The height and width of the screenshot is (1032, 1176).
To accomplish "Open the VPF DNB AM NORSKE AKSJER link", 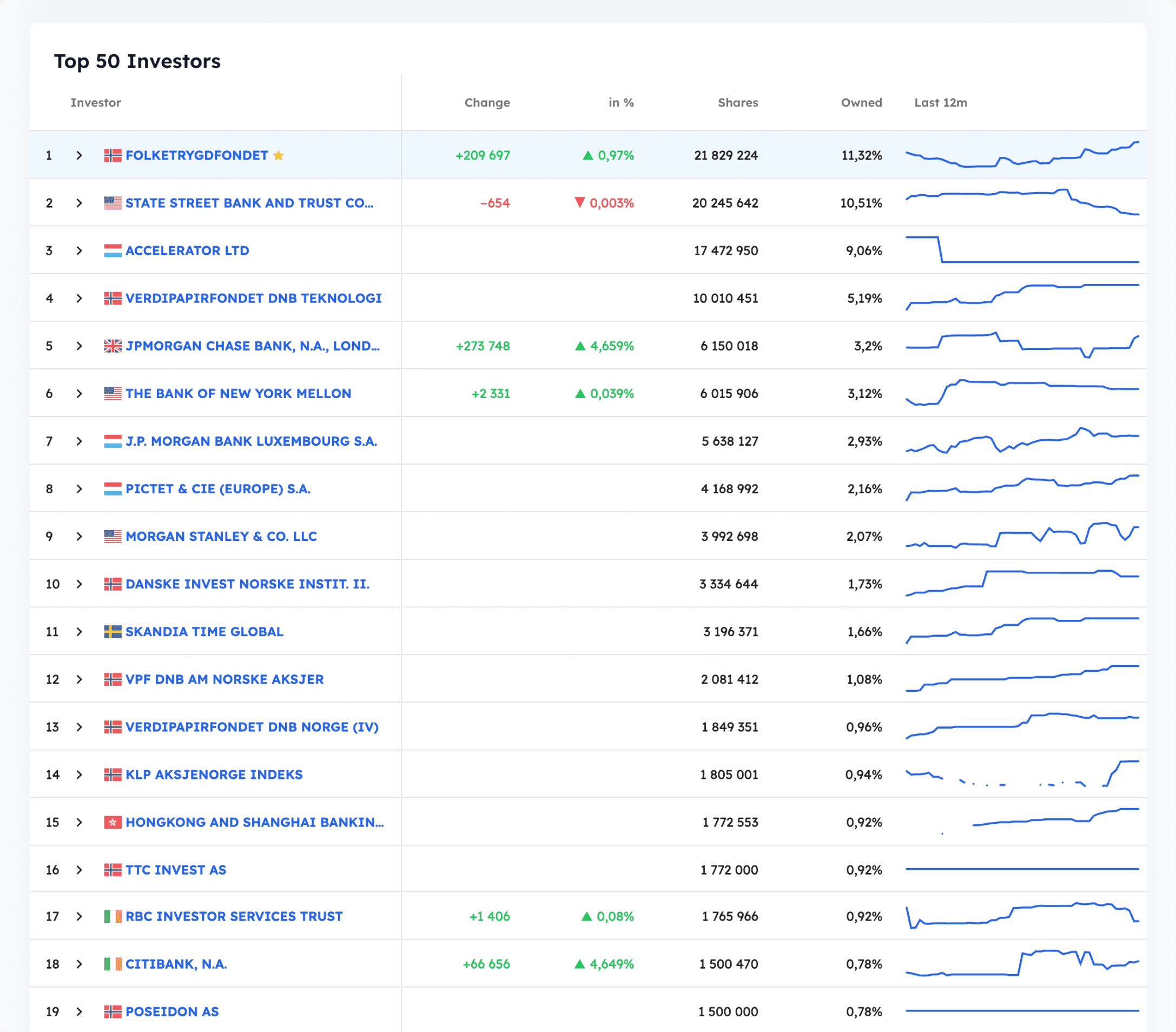I will (x=225, y=679).
